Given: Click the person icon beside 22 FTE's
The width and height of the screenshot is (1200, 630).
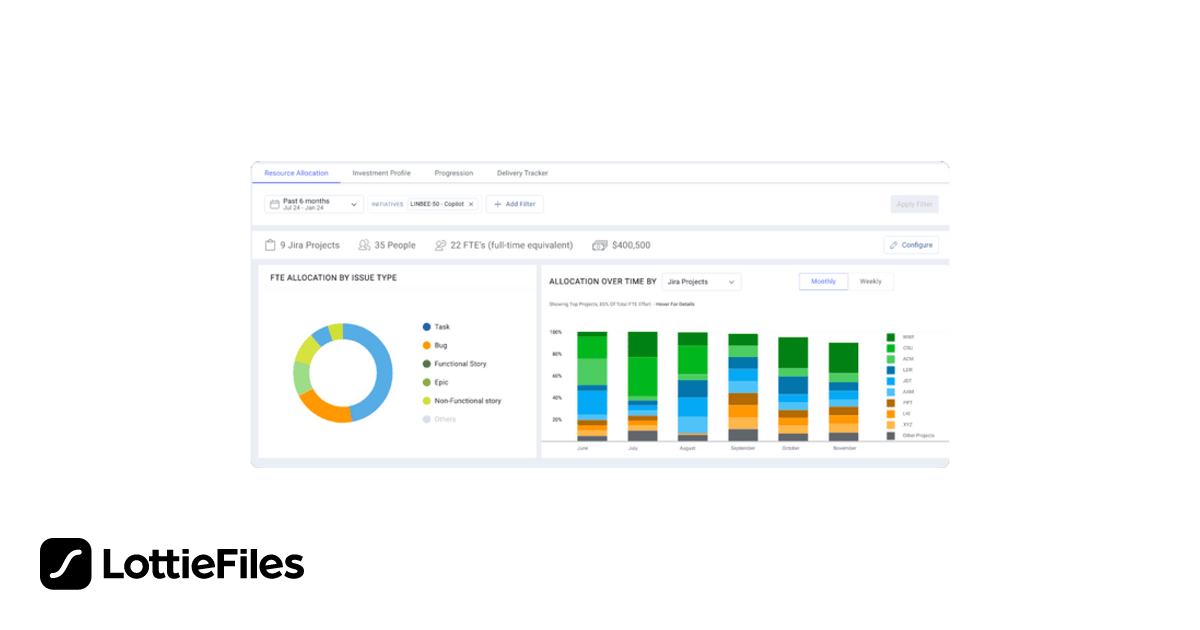Looking at the screenshot, I should point(441,244).
